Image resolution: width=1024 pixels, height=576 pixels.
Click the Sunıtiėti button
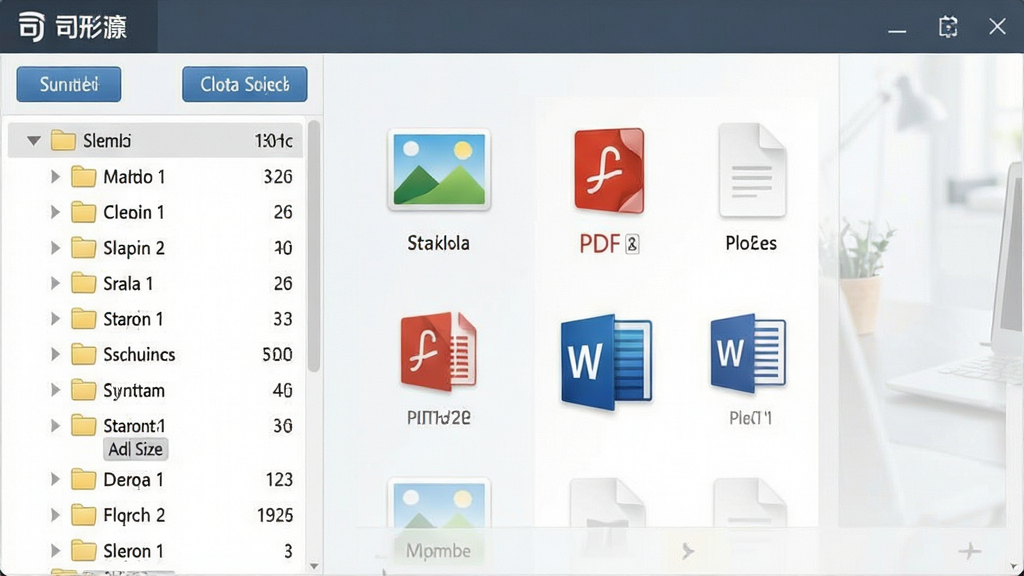click(x=69, y=84)
